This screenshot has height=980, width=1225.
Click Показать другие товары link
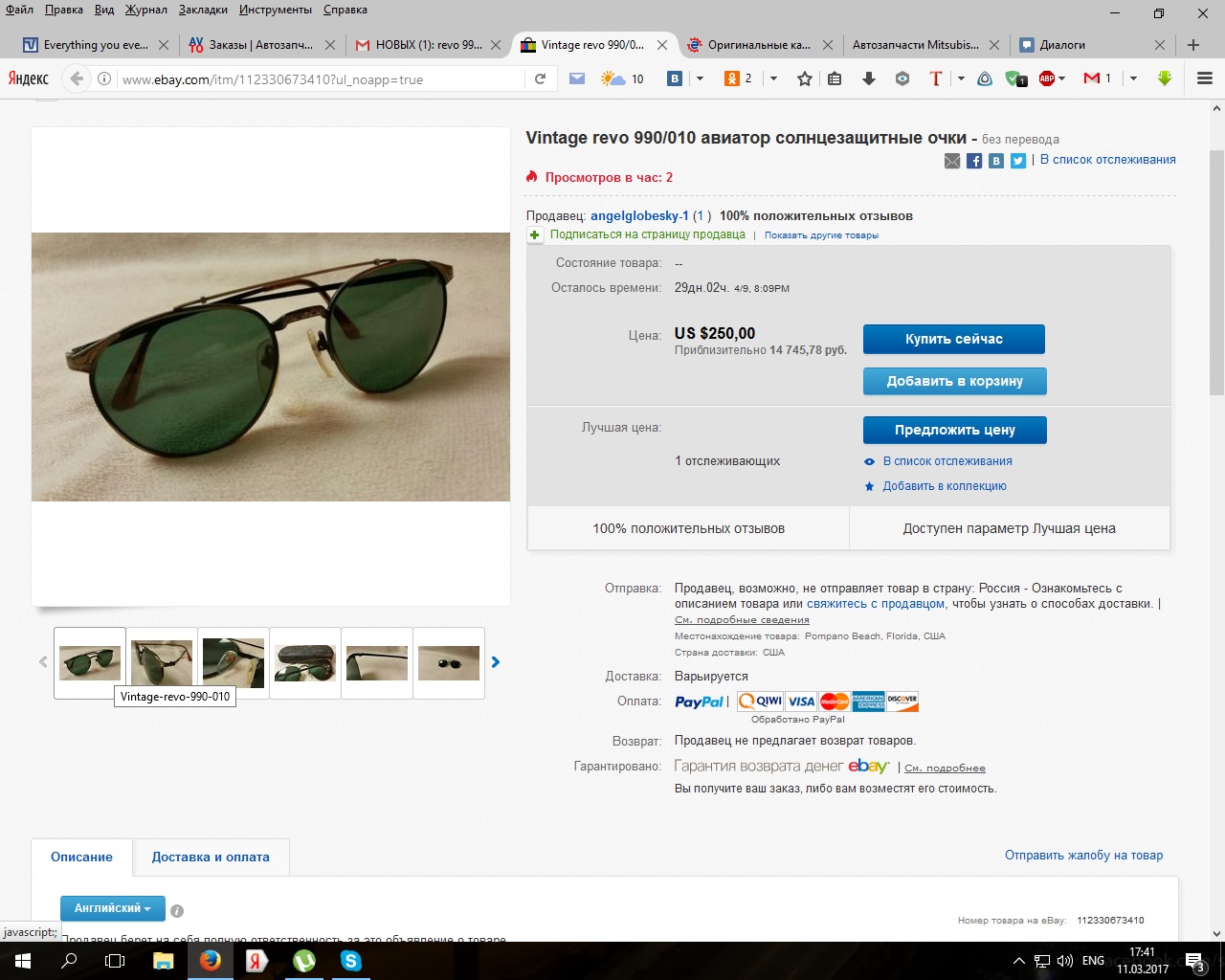821,235
